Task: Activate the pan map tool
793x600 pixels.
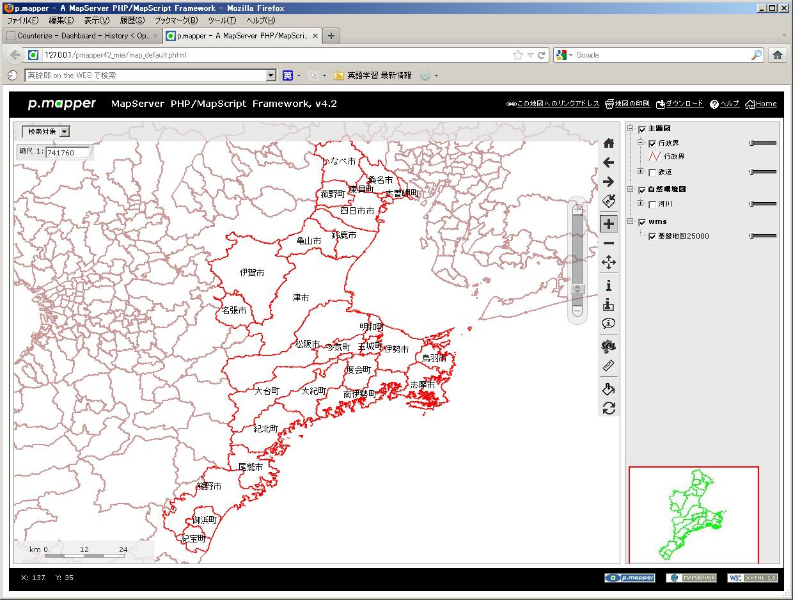Action: [608, 262]
